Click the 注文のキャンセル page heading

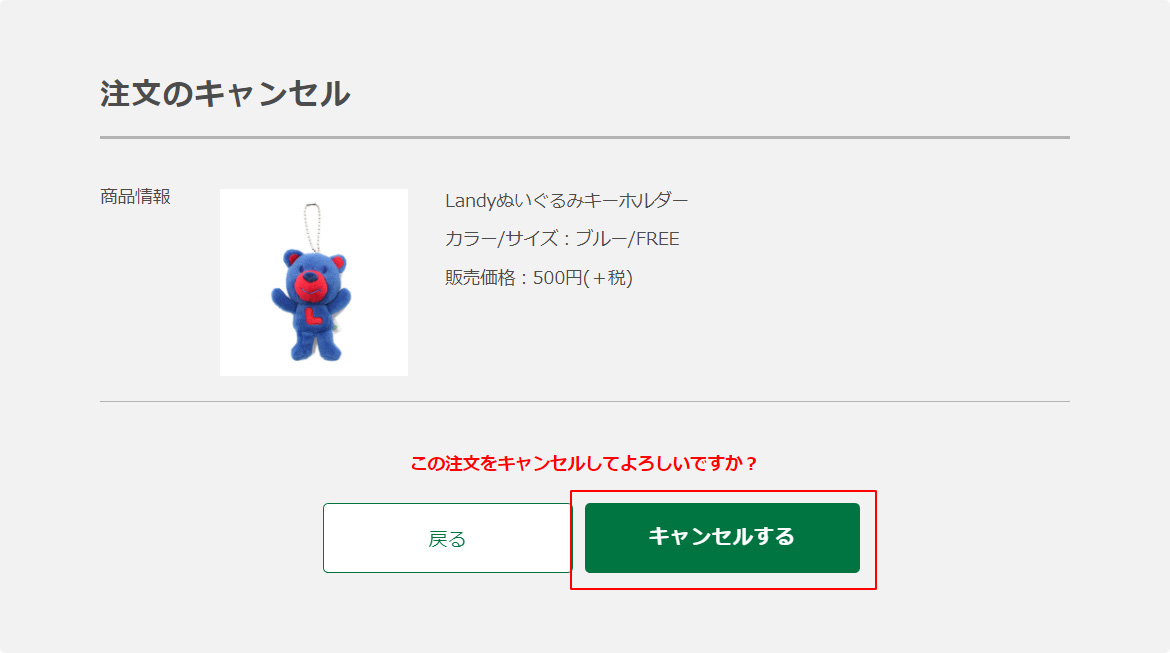point(225,94)
